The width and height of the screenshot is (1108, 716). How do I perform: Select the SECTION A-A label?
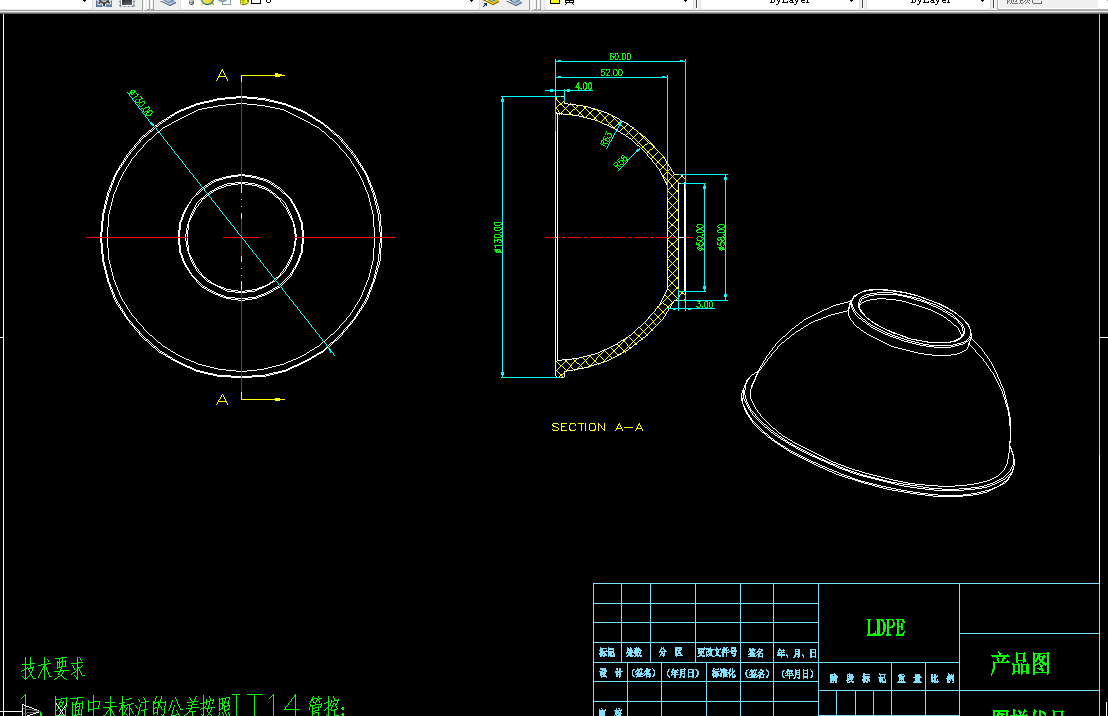point(597,427)
